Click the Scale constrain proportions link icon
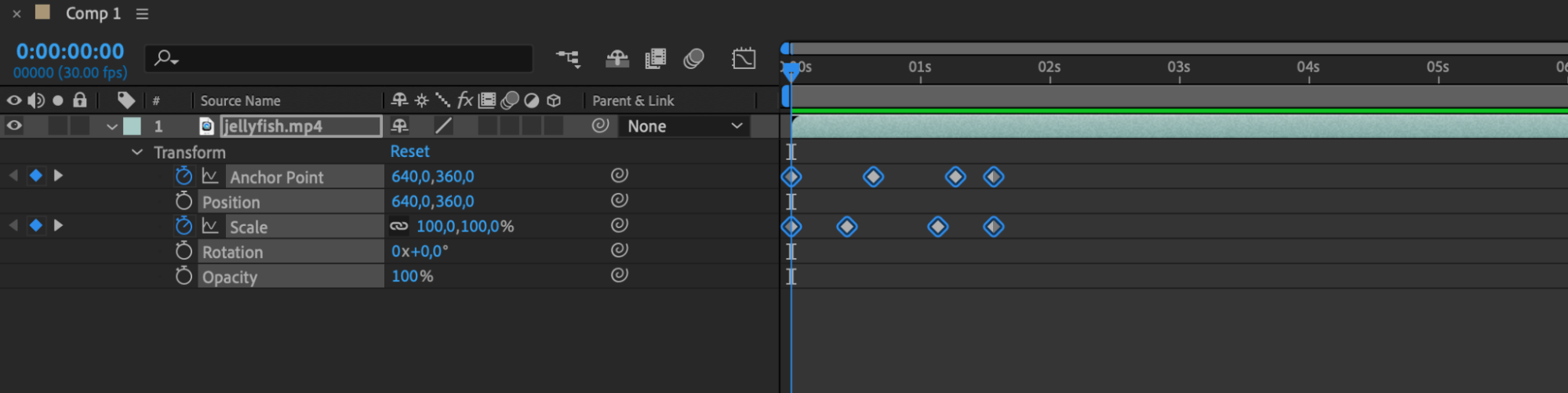The image size is (1568, 393). (x=399, y=227)
